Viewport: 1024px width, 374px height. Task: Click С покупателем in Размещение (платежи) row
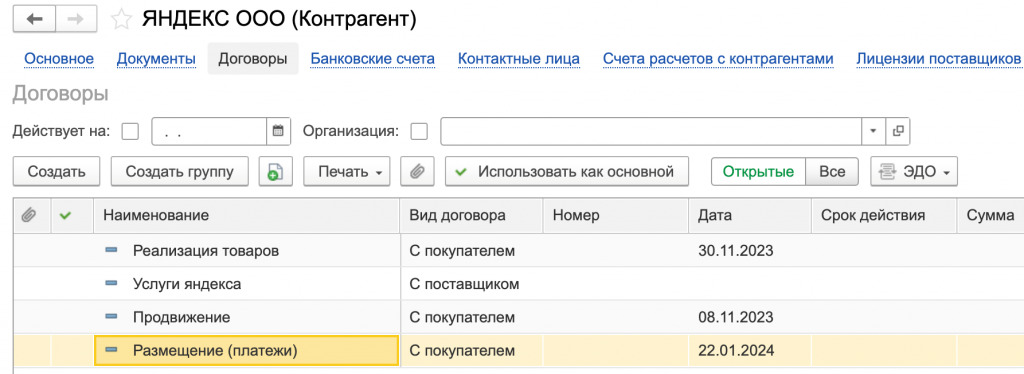click(x=472, y=351)
